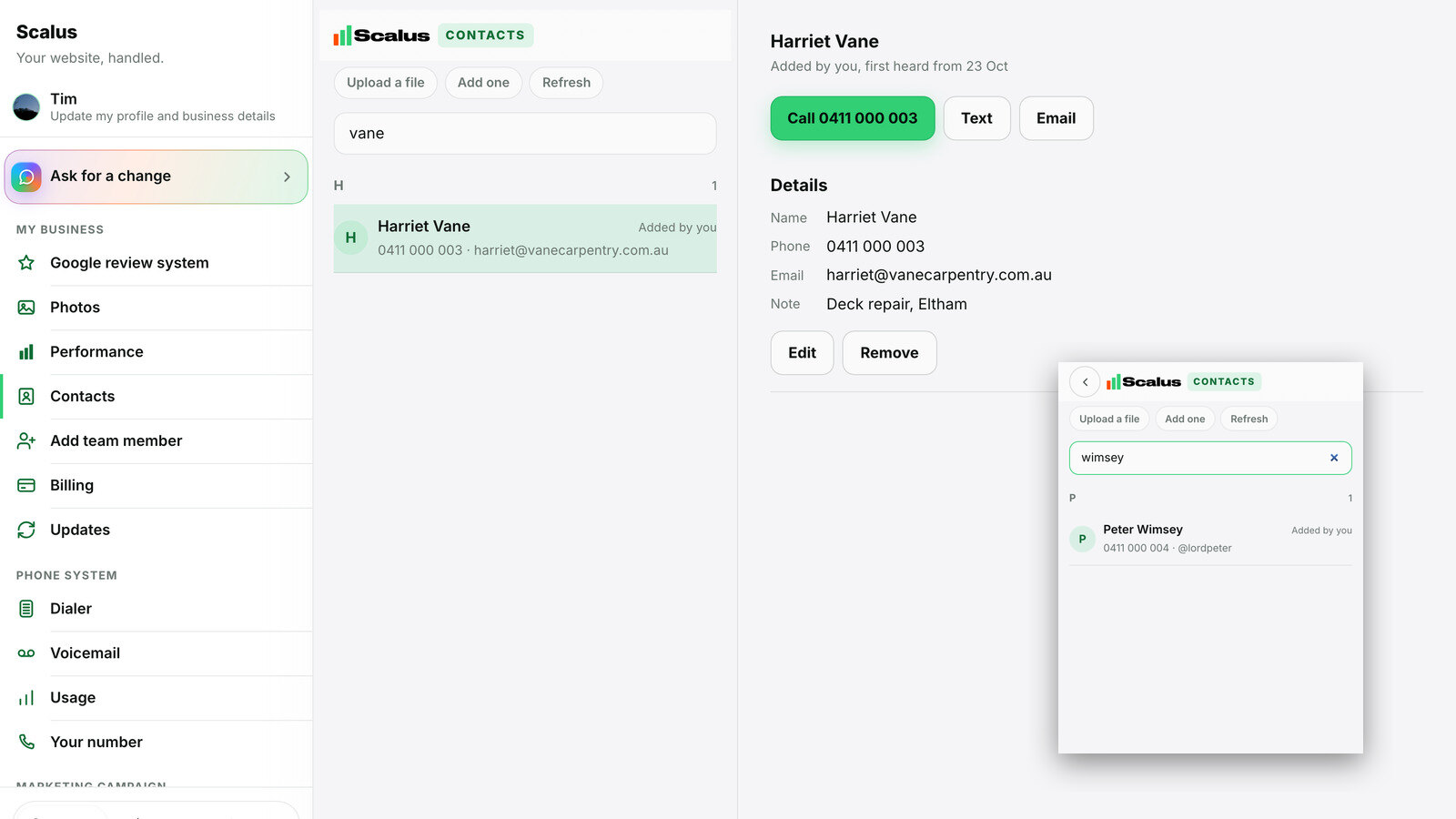Click the H avatar next to Harriet Vane
This screenshot has height=819, width=1456.
[350, 238]
